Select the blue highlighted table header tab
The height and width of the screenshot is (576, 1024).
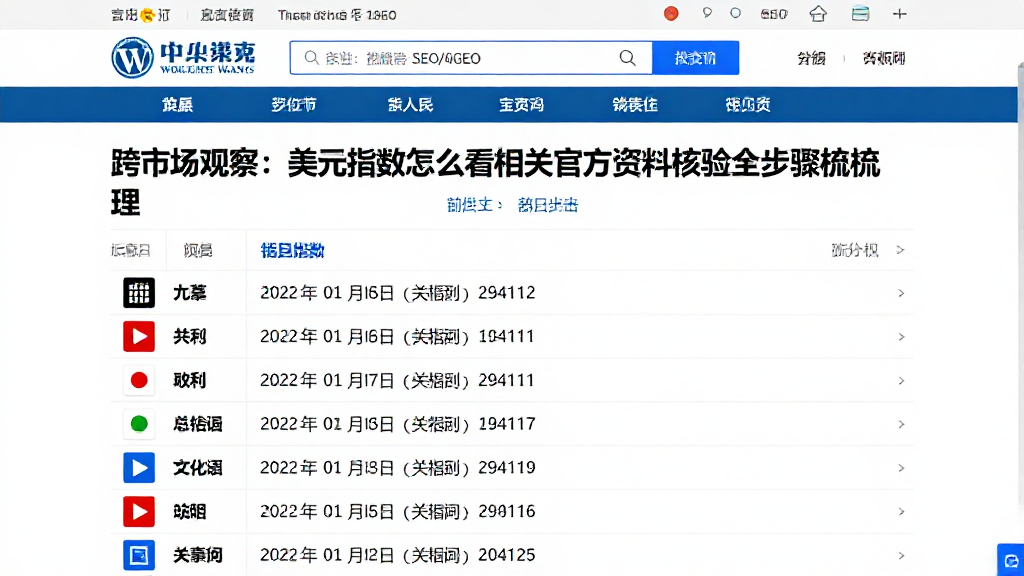pos(293,251)
